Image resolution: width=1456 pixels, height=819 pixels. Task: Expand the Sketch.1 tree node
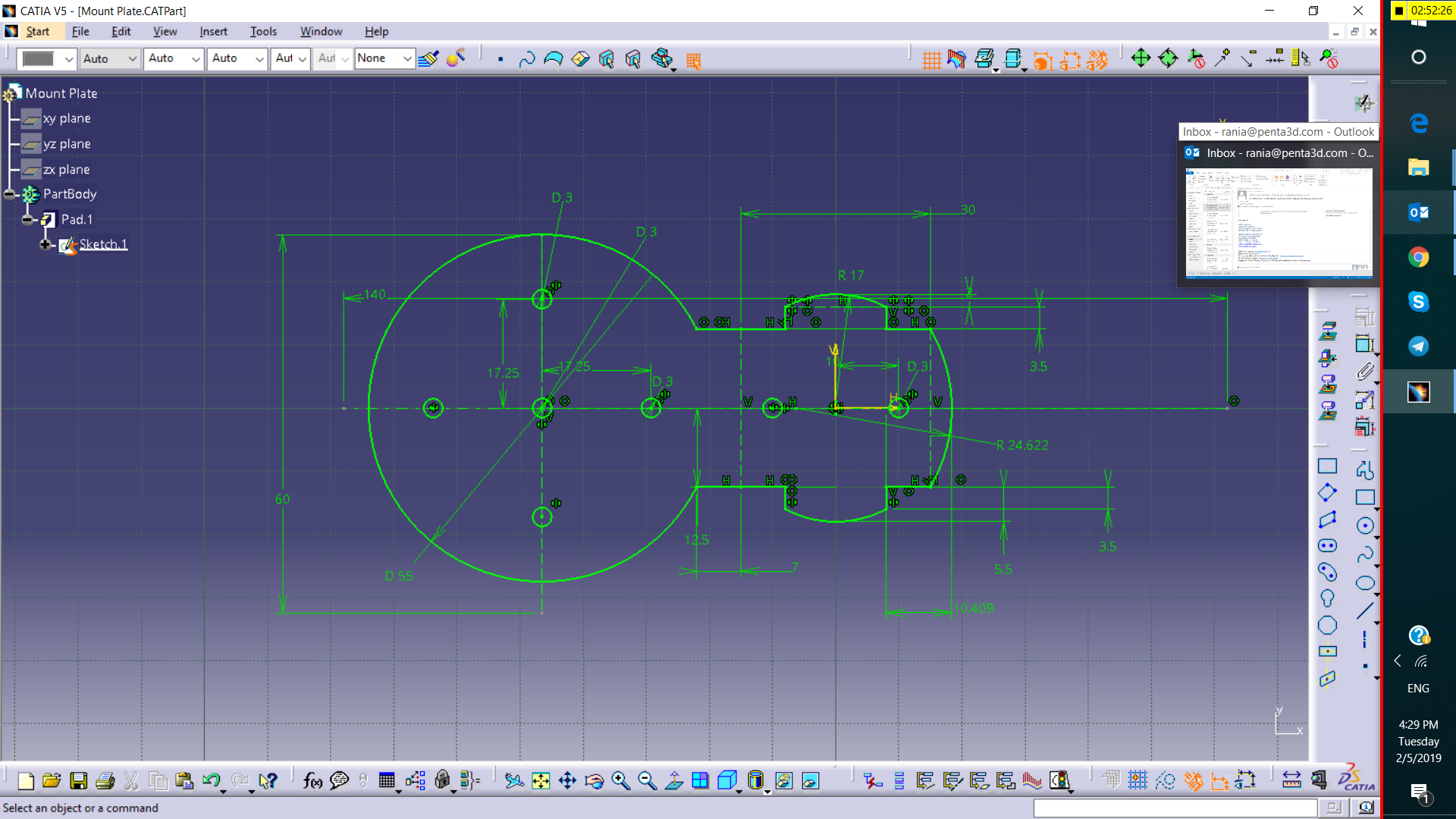point(45,244)
